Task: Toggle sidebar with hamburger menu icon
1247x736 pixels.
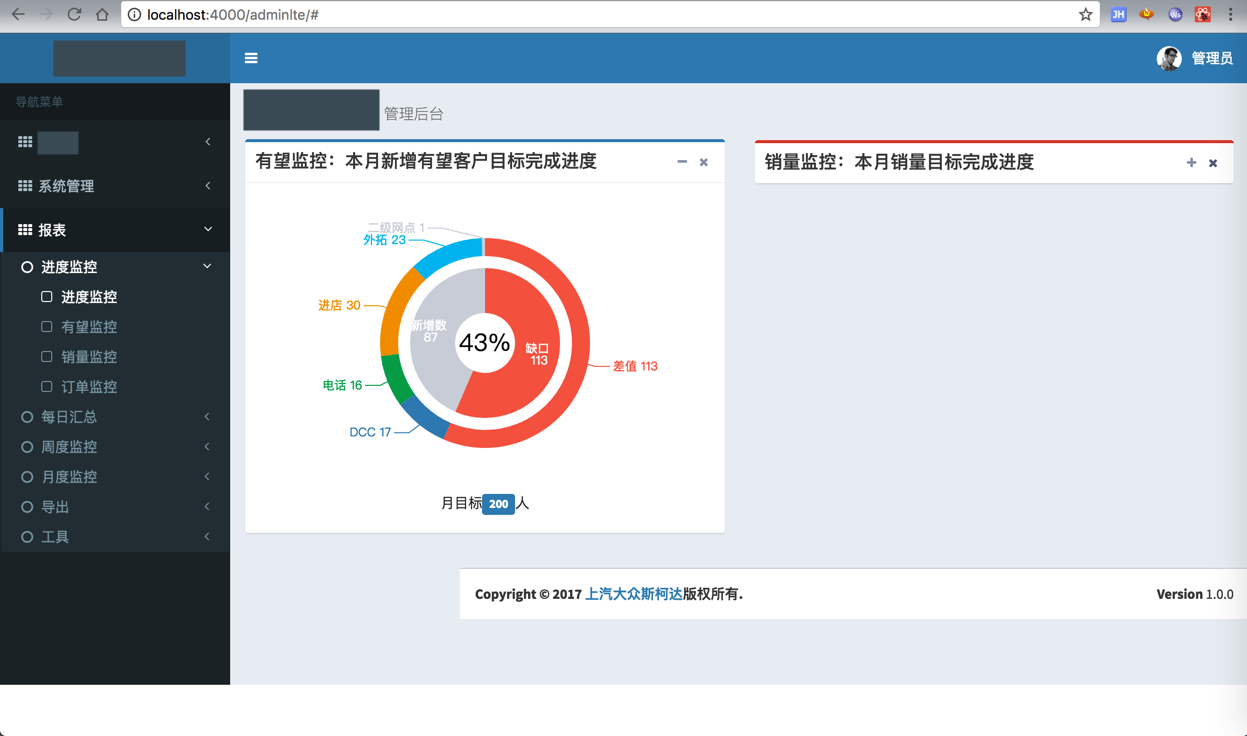Action: tap(251, 58)
